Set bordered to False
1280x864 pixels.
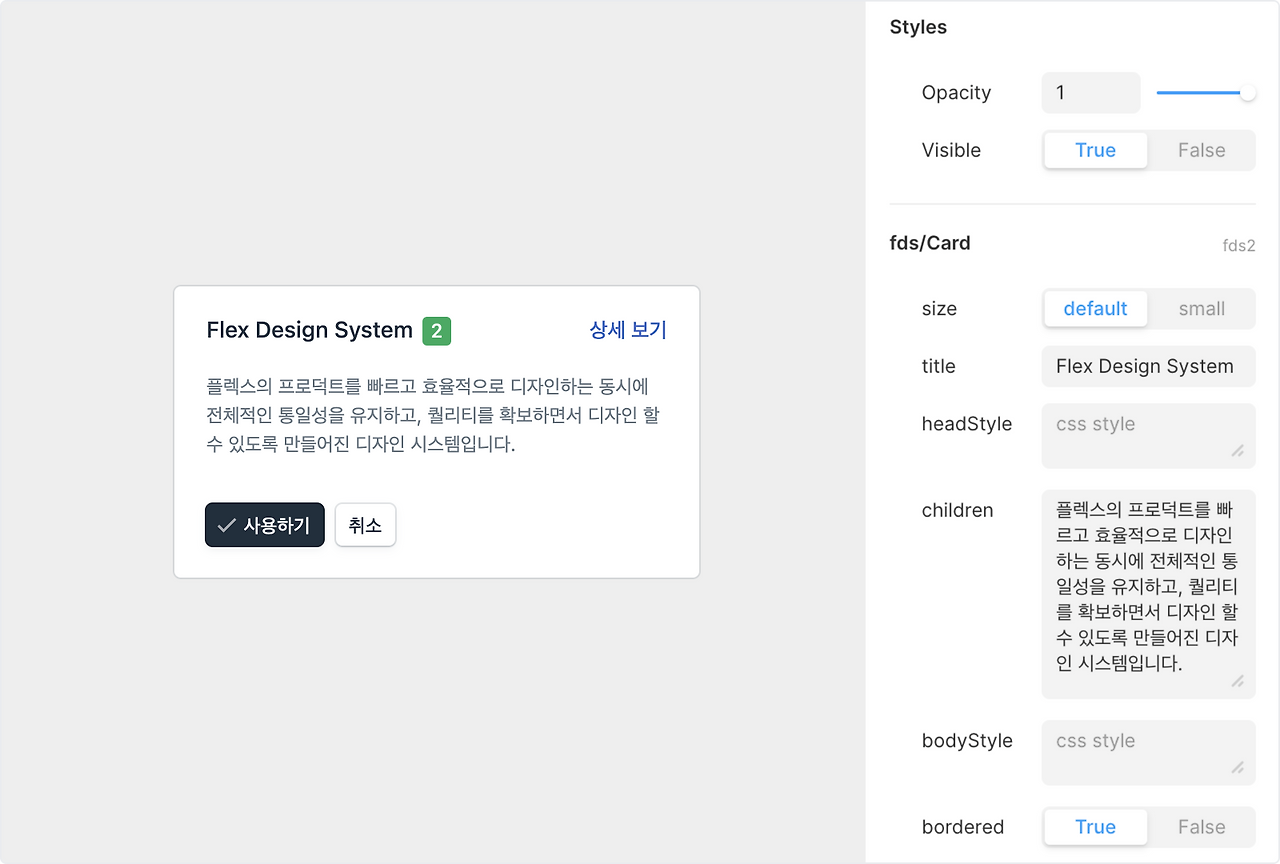click(1201, 827)
